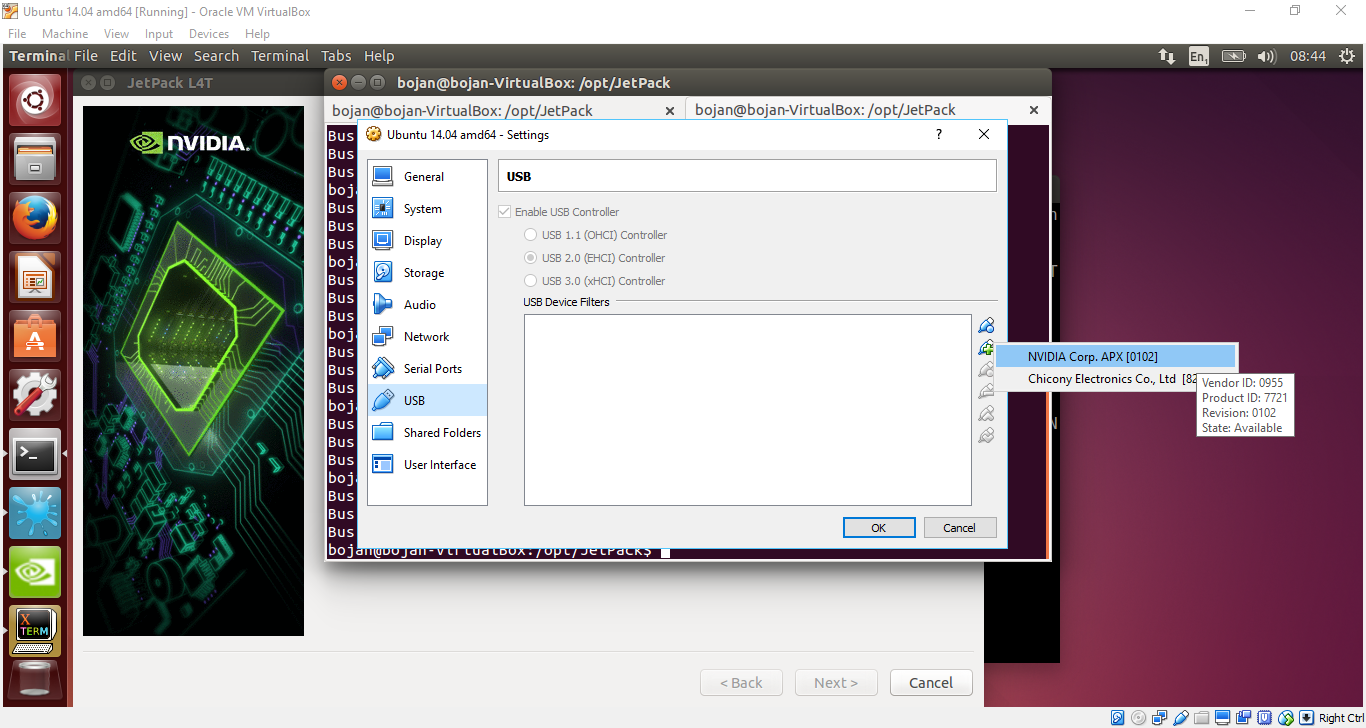Open the volume menu in top panel

(x=1267, y=56)
